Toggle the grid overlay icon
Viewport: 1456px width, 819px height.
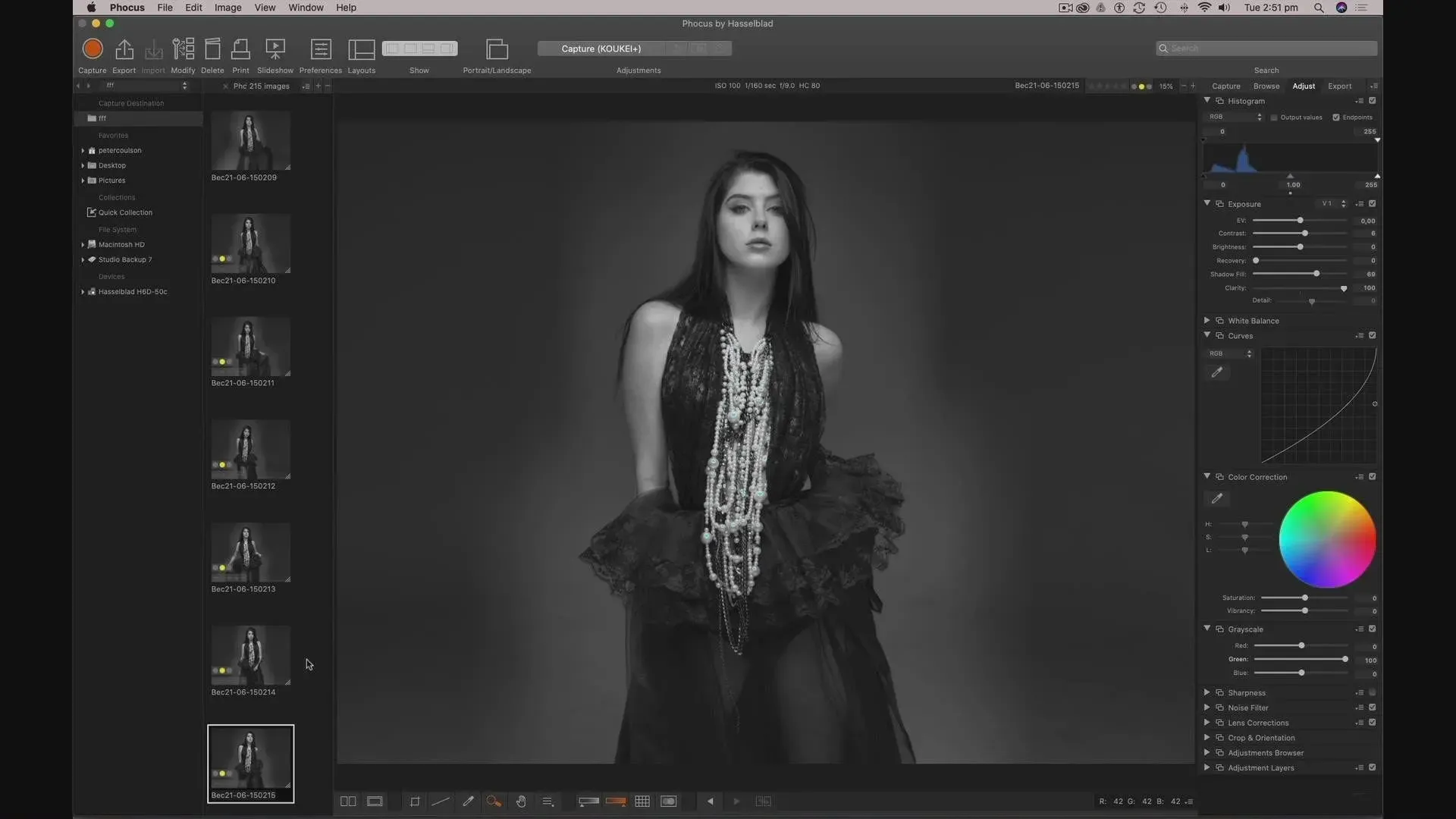[642, 802]
